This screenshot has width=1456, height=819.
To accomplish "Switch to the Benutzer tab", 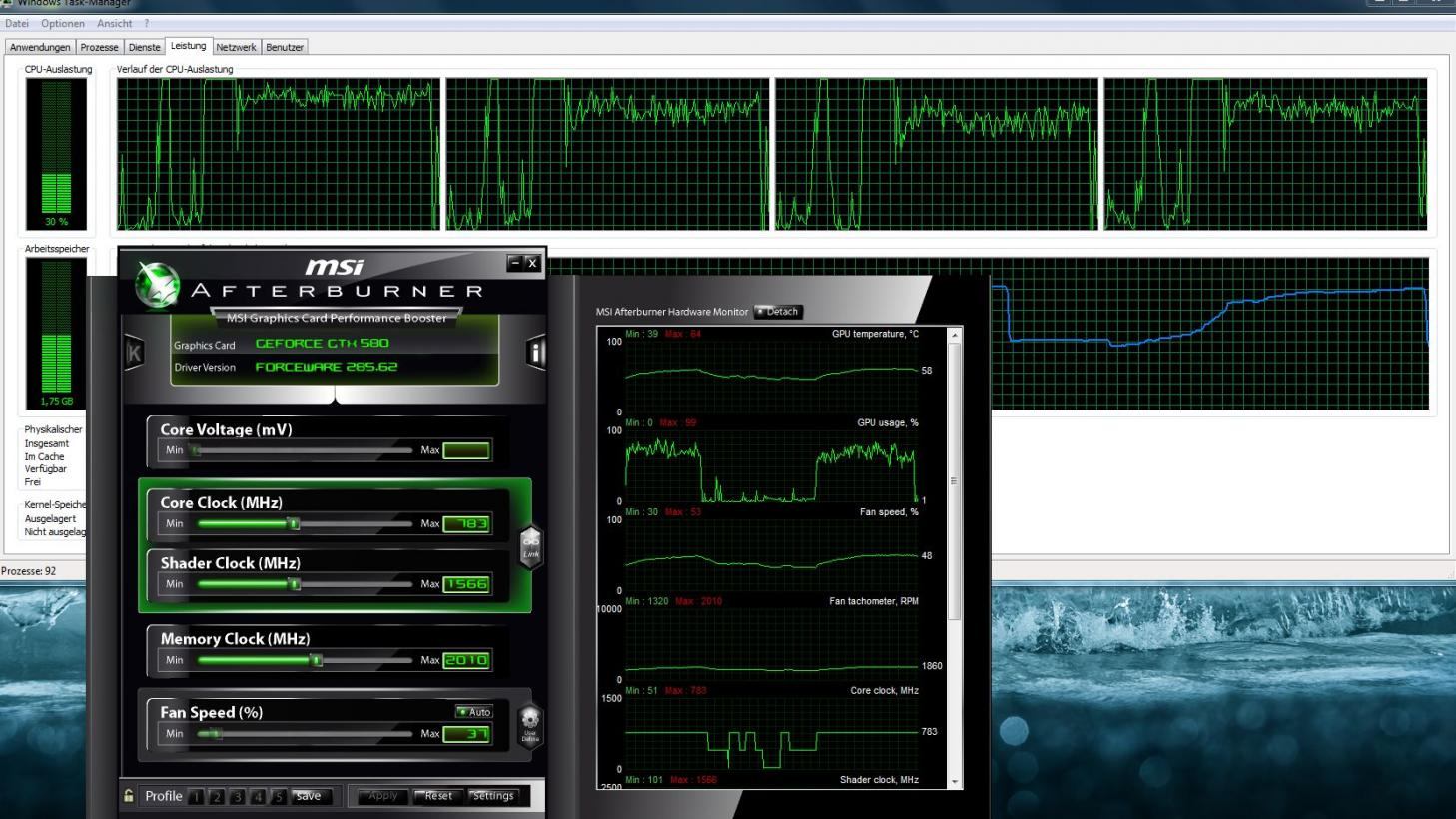I will pos(285,47).
